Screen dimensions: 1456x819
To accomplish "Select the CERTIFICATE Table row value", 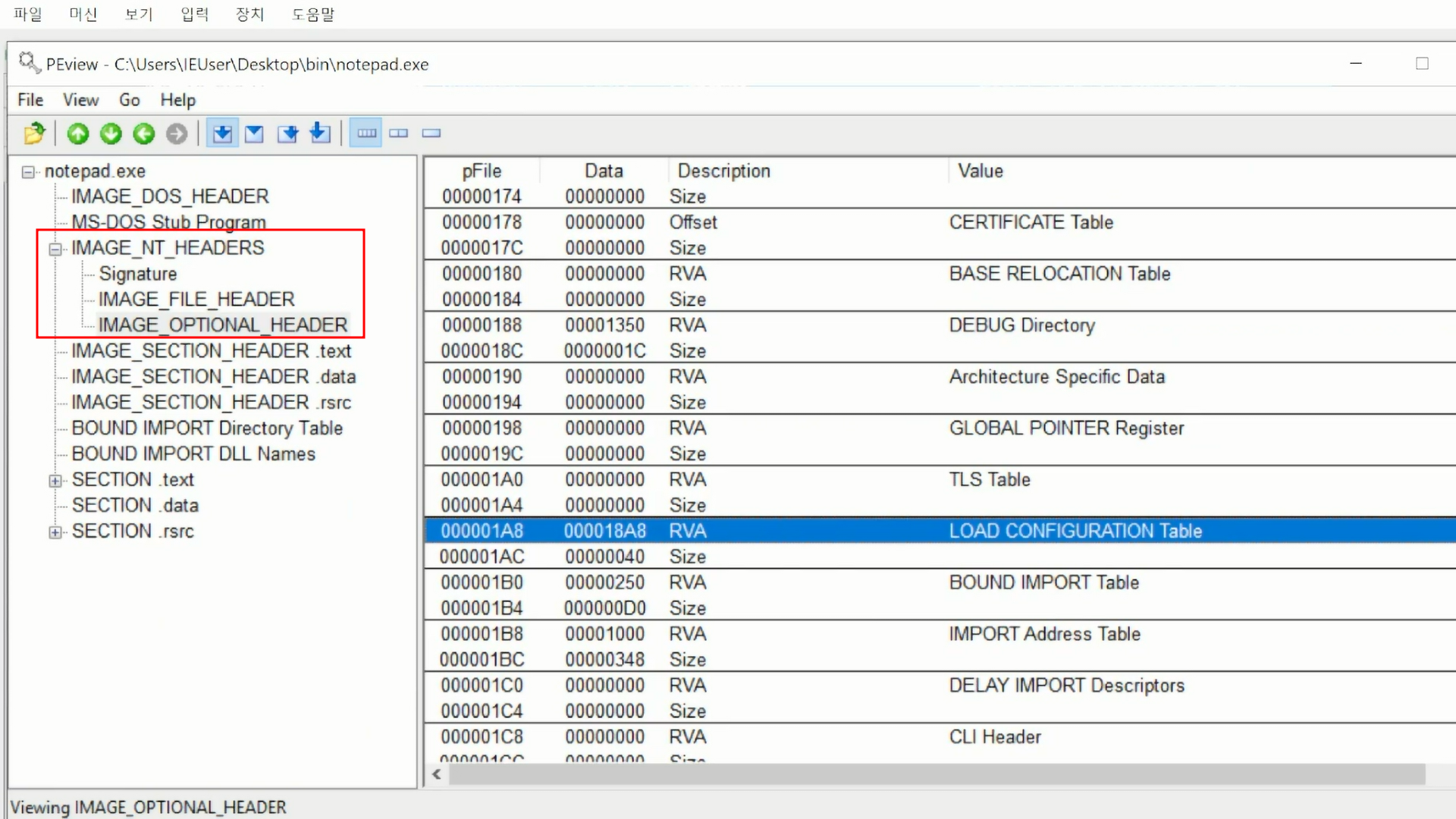I will 1031,222.
